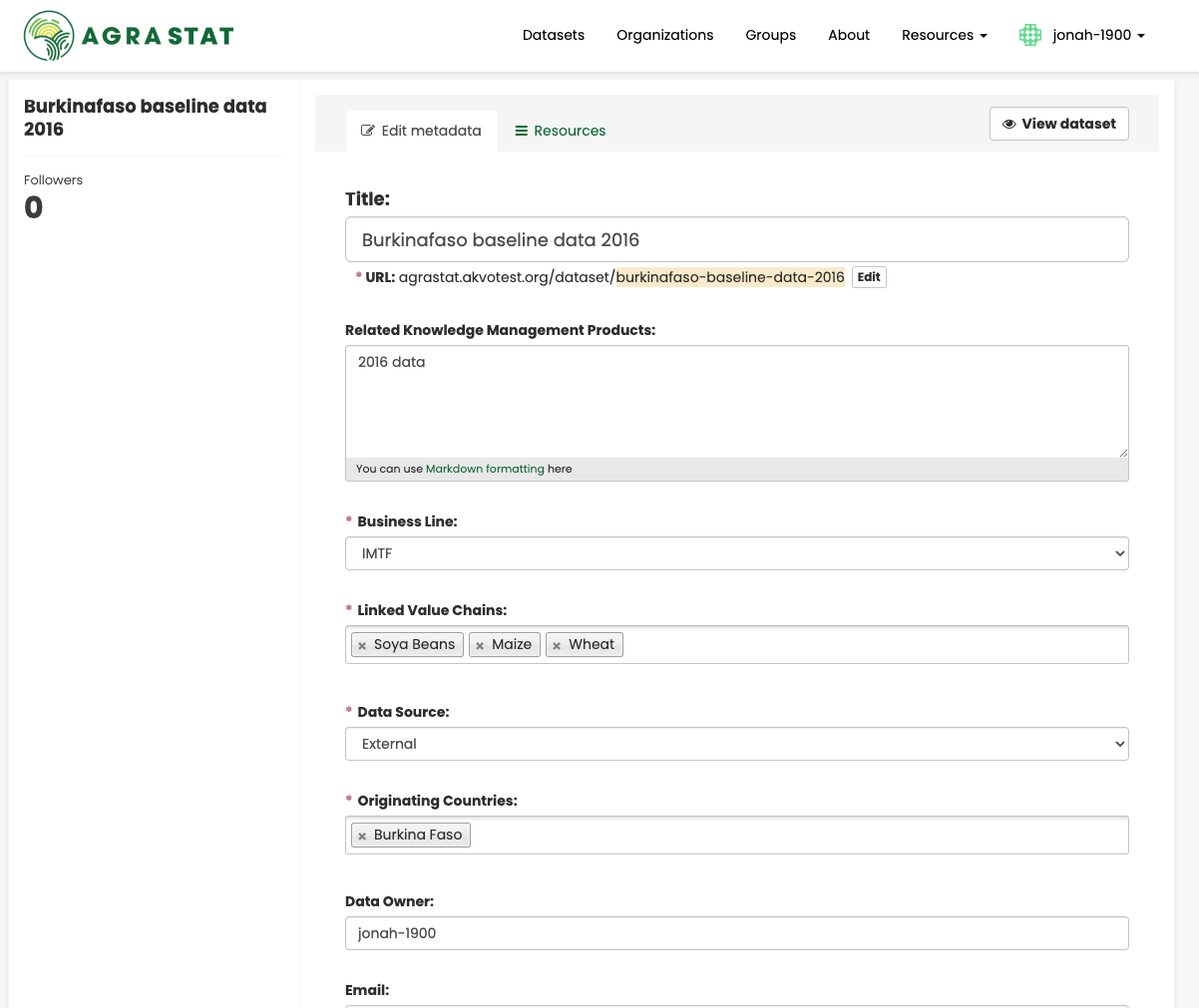Open the Business Line dropdown
This screenshot has width=1199, height=1008.
(737, 553)
